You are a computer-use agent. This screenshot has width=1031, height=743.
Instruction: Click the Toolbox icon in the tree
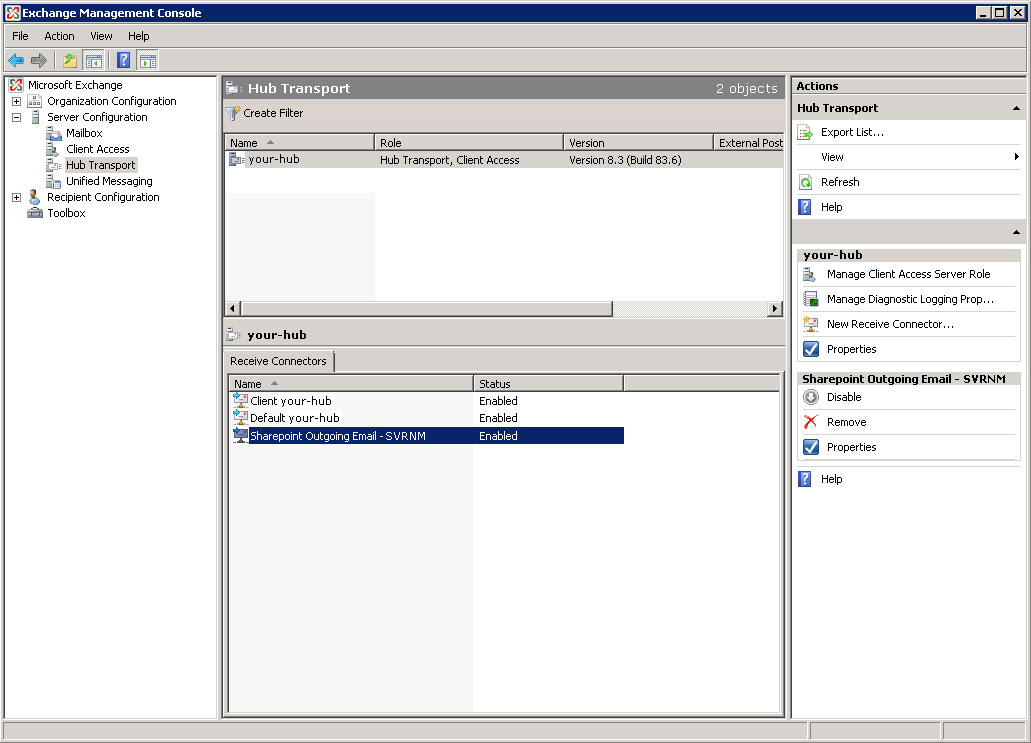pos(35,213)
